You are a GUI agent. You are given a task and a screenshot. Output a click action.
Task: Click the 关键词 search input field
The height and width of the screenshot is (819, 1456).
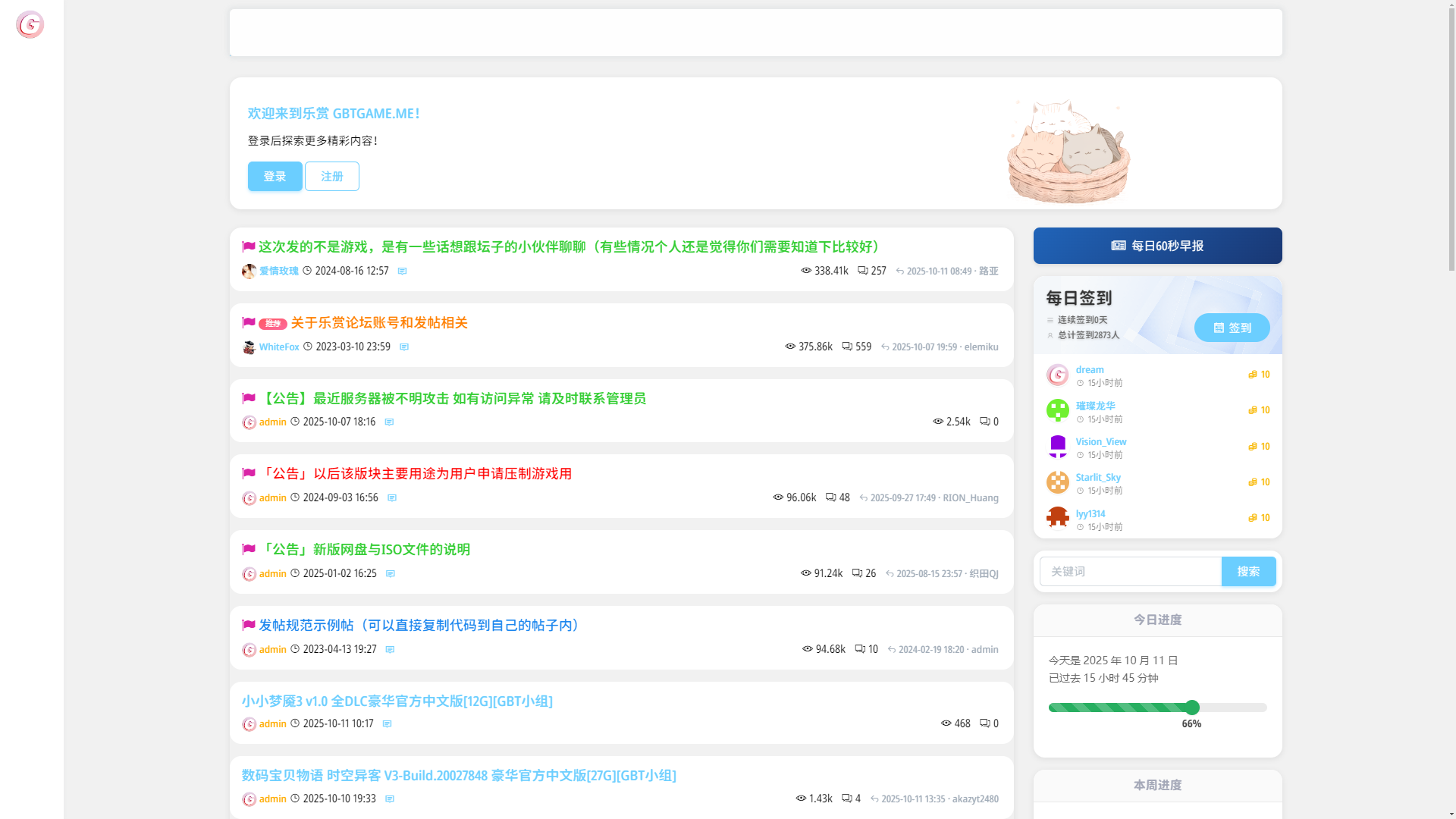coord(1130,572)
